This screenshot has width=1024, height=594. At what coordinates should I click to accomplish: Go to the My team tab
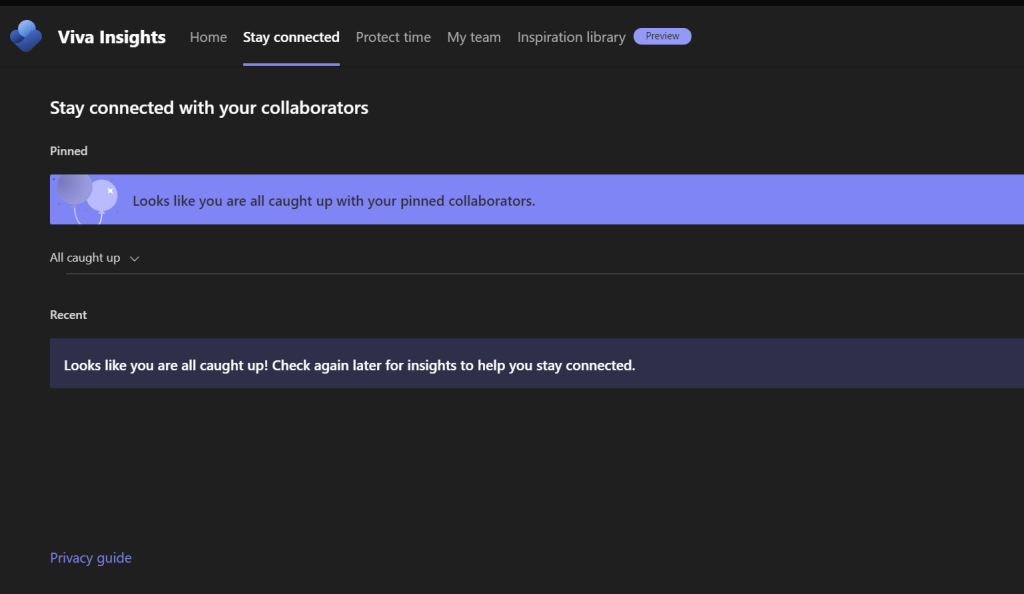[x=474, y=37]
